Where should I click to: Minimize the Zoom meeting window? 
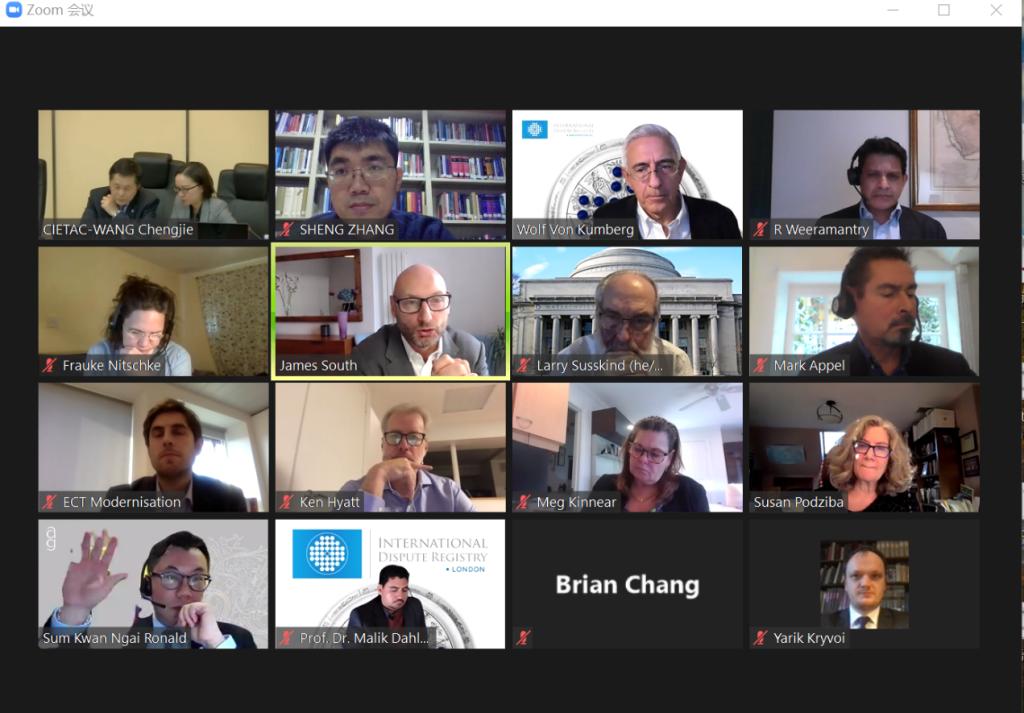click(893, 10)
